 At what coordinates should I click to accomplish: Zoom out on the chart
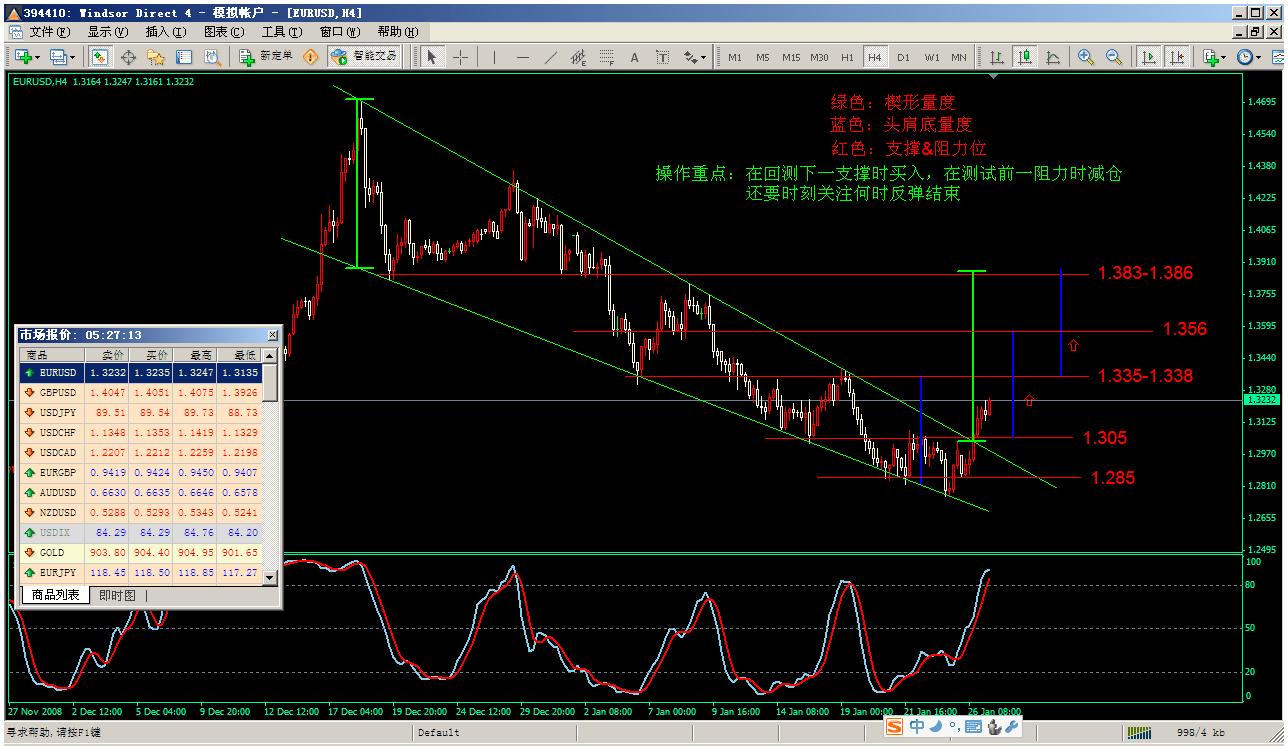click(x=1114, y=57)
